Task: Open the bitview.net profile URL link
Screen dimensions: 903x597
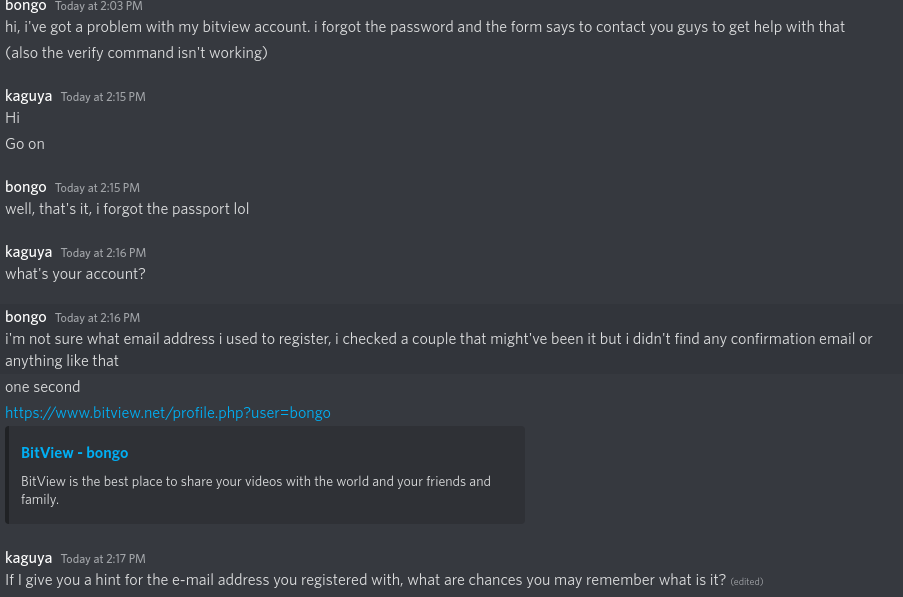Action: [167, 413]
